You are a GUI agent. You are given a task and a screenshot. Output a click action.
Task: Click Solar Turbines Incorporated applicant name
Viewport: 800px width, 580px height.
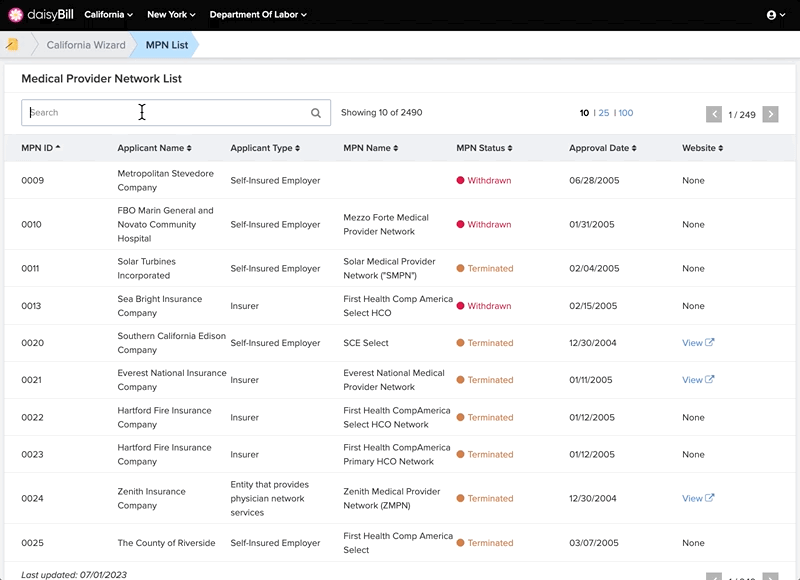[x=146, y=268]
